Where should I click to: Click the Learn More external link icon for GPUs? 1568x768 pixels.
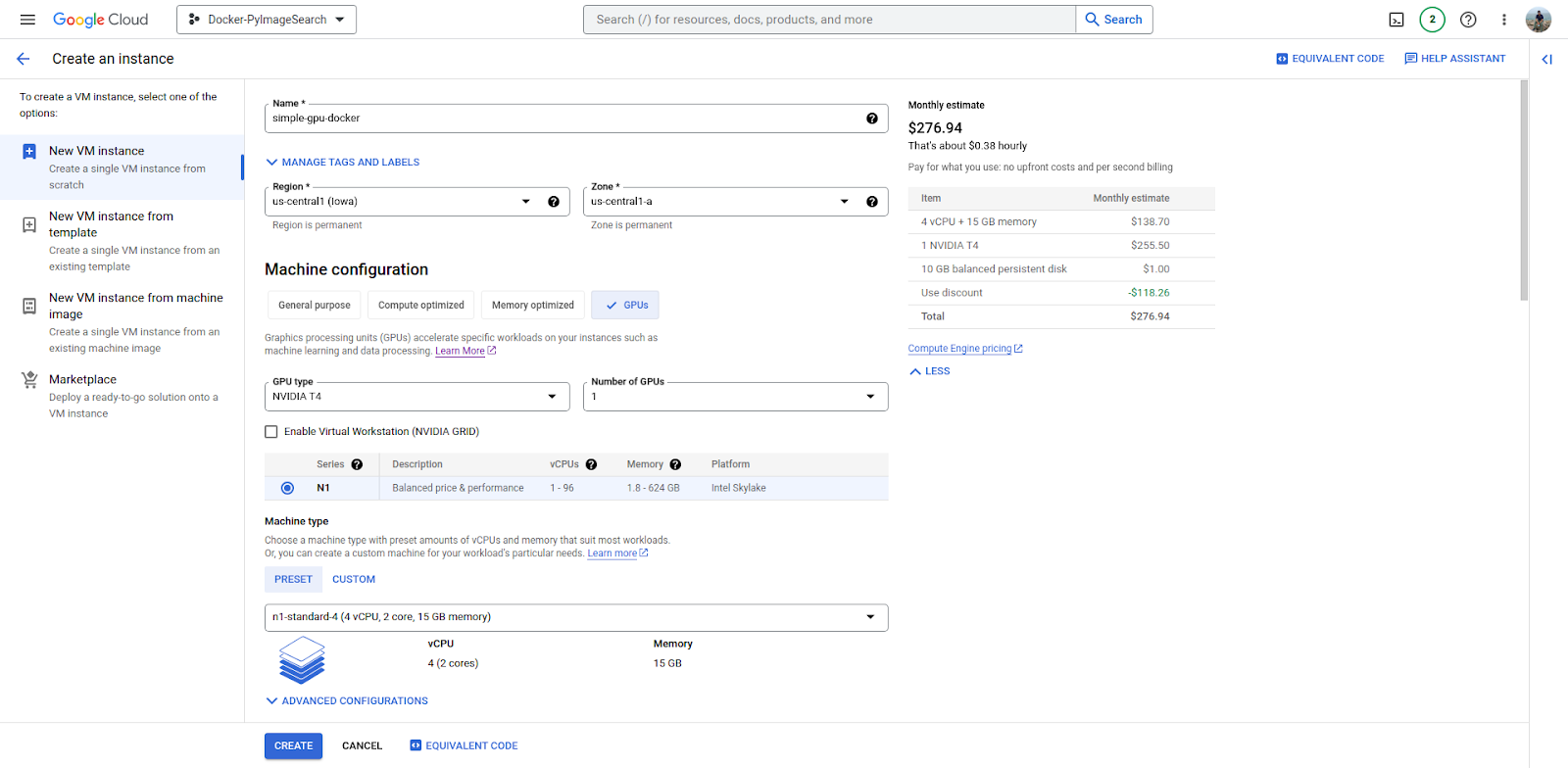click(x=492, y=351)
